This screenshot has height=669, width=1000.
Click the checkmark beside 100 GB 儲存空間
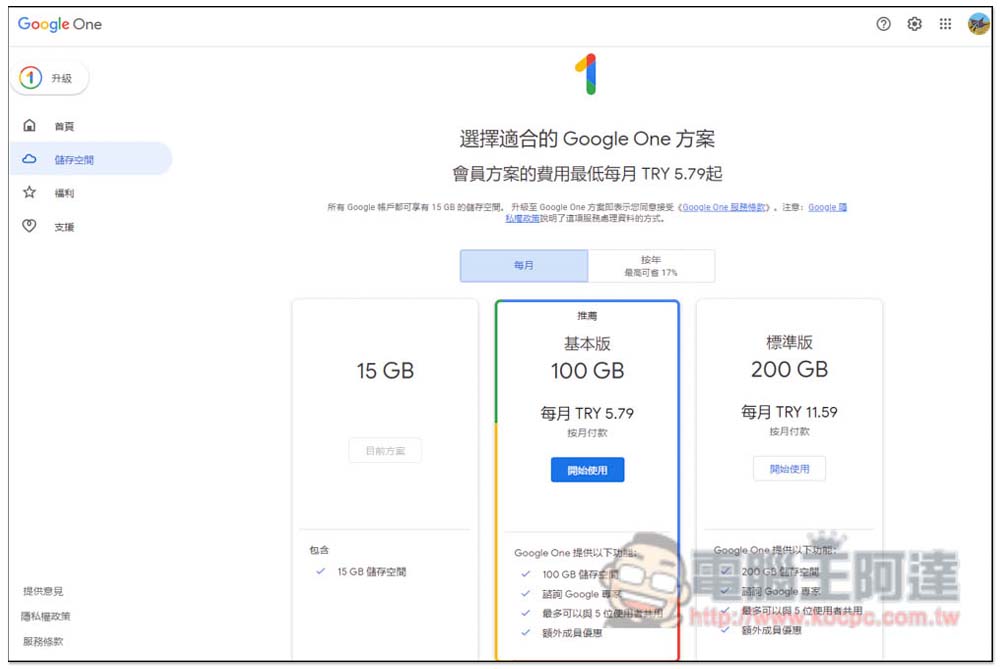[x=526, y=574]
